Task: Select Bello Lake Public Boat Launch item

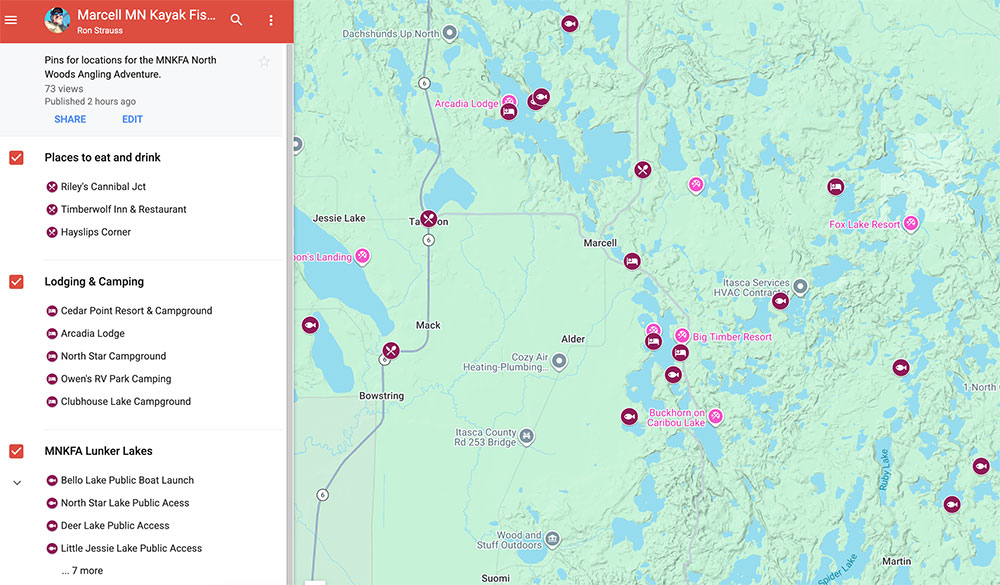Action: pyautogui.click(x=127, y=480)
